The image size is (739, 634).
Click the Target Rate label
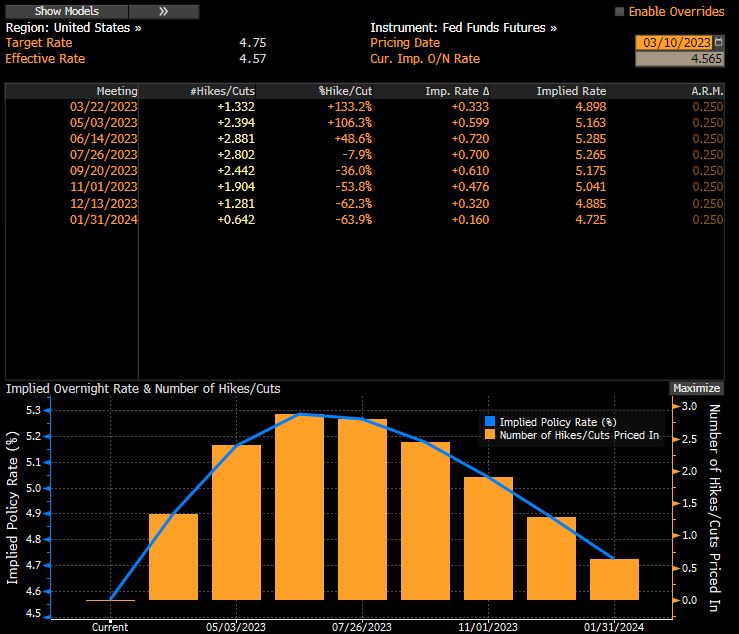pyautogui.click(x=39, y=43)
